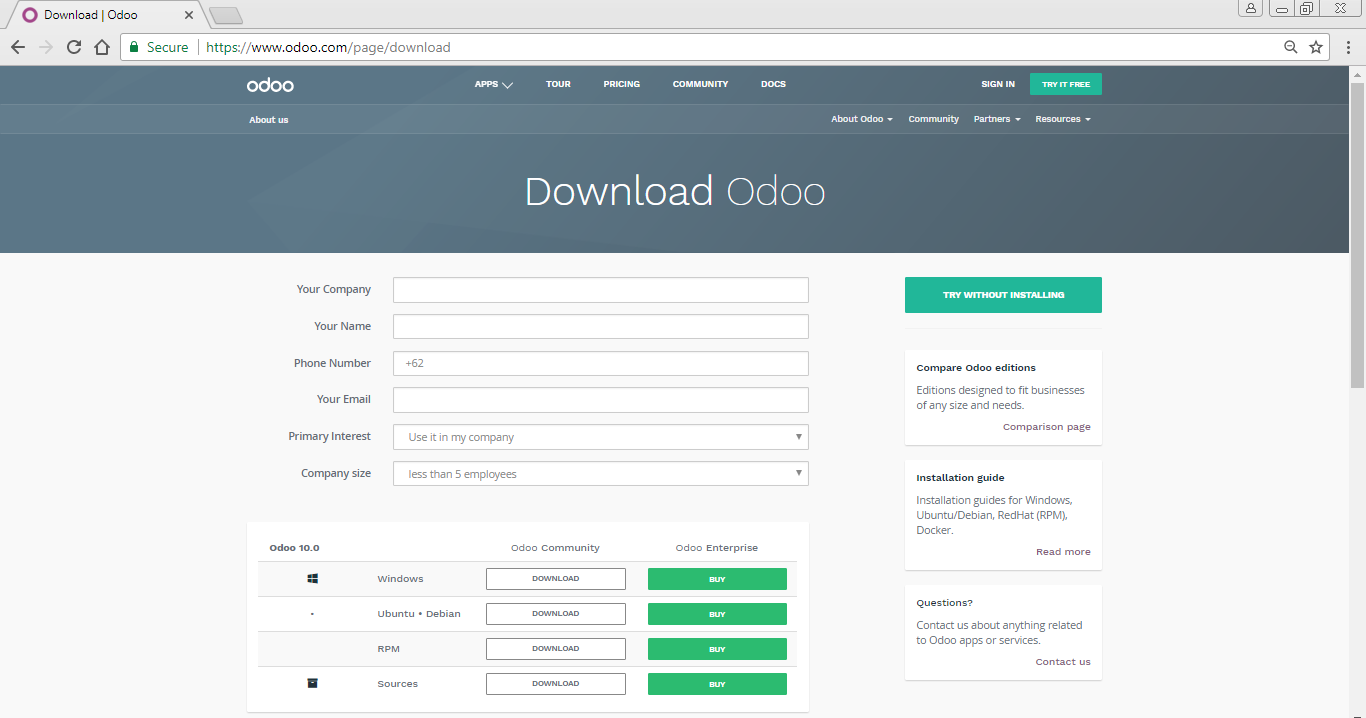The height and width of the screenshot is (718, 1366).
Task: Click the back navigation arrow
Action: (17, 47)
